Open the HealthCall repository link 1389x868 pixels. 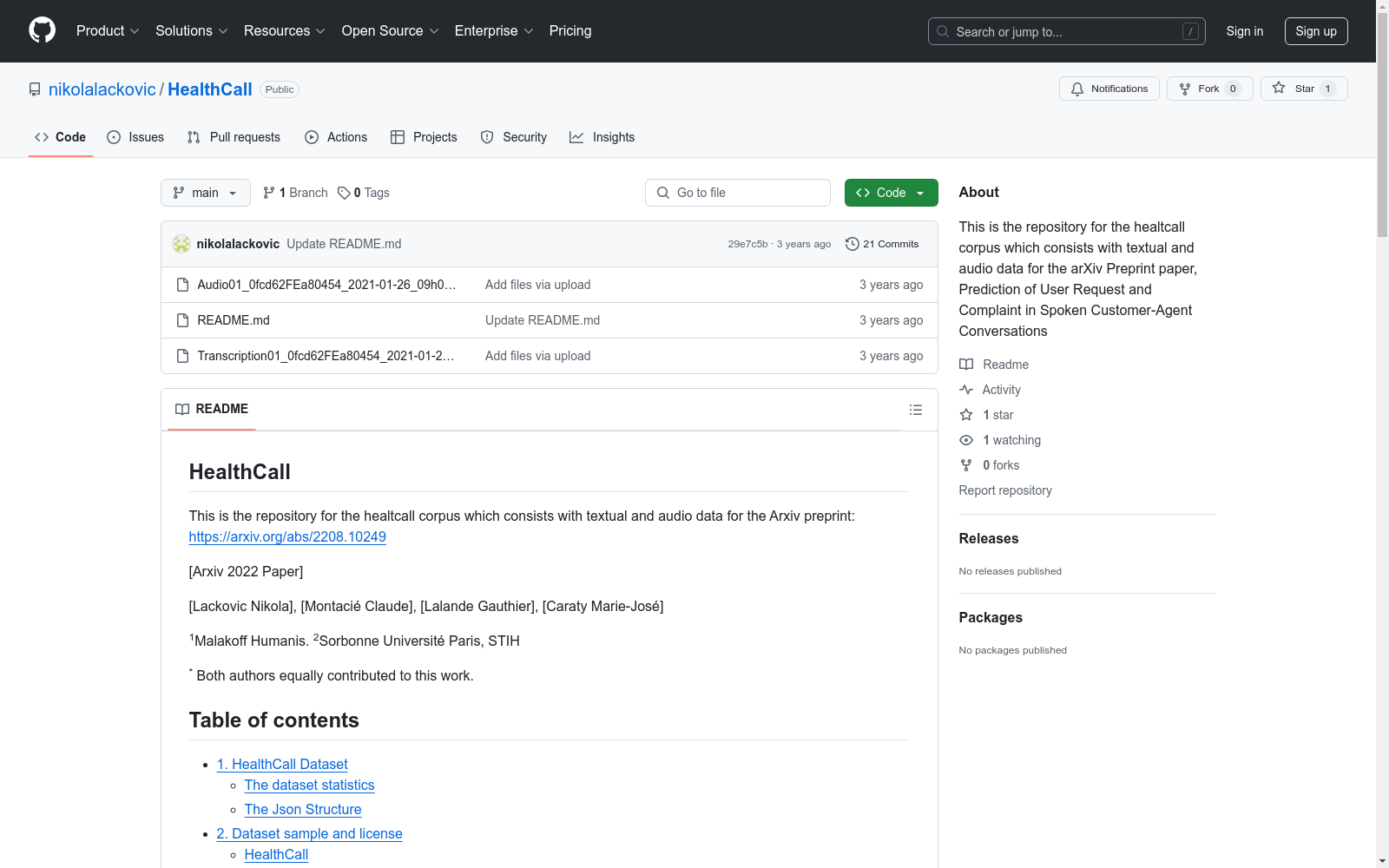tap(210, 89)
